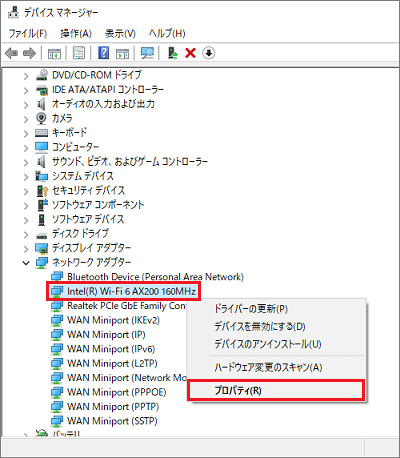Open the 操作(A) menu

(x=76, y=33)
